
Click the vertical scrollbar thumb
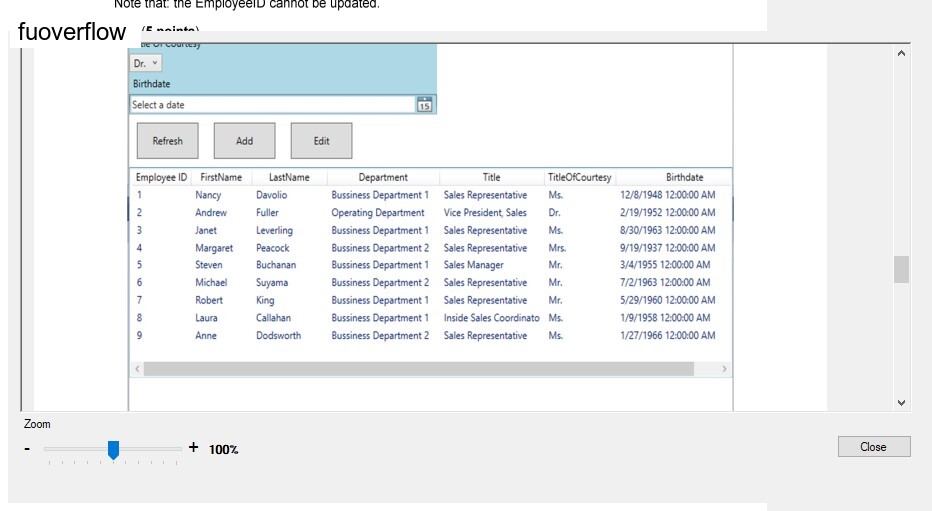click(901, 270)
